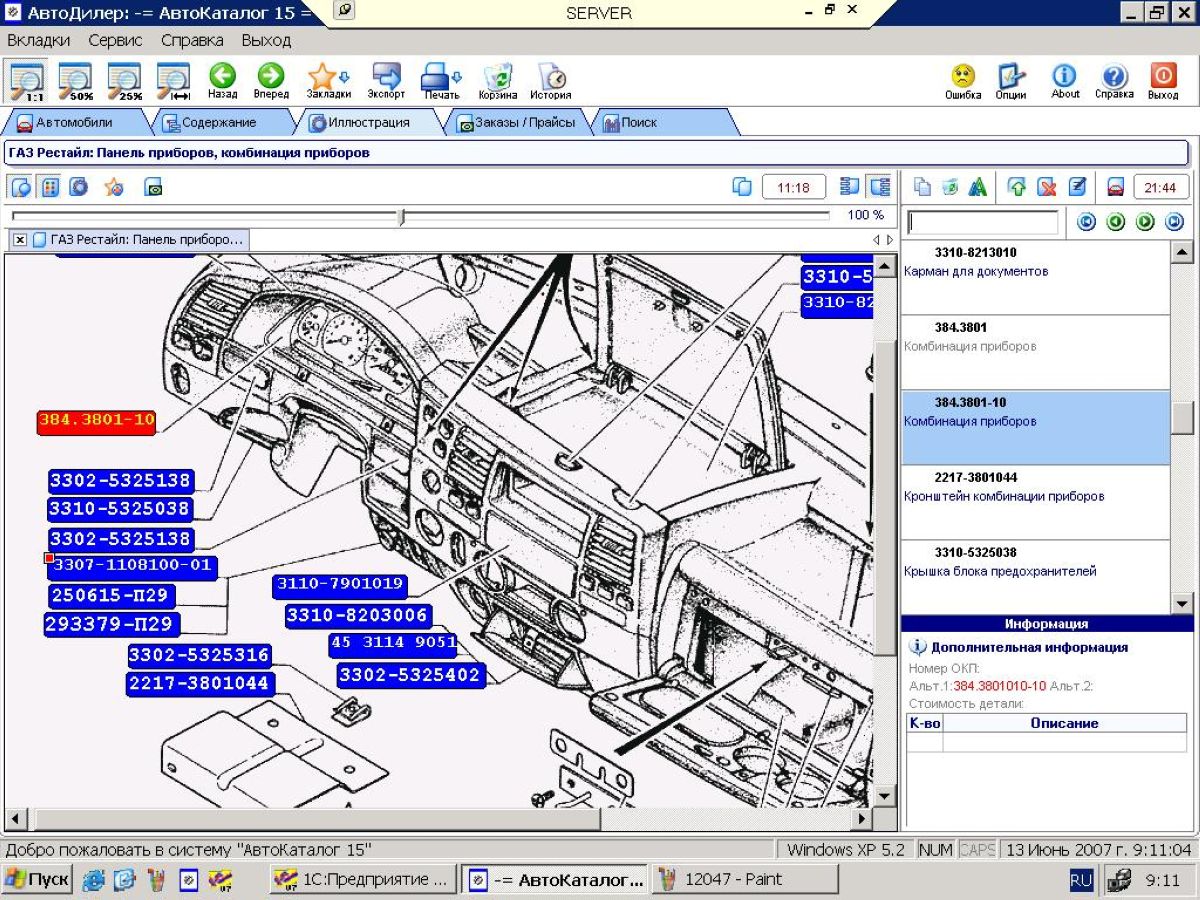Switch to the Иллюстрация tab
Screen dimensions: 1200x900
[369, 122]
